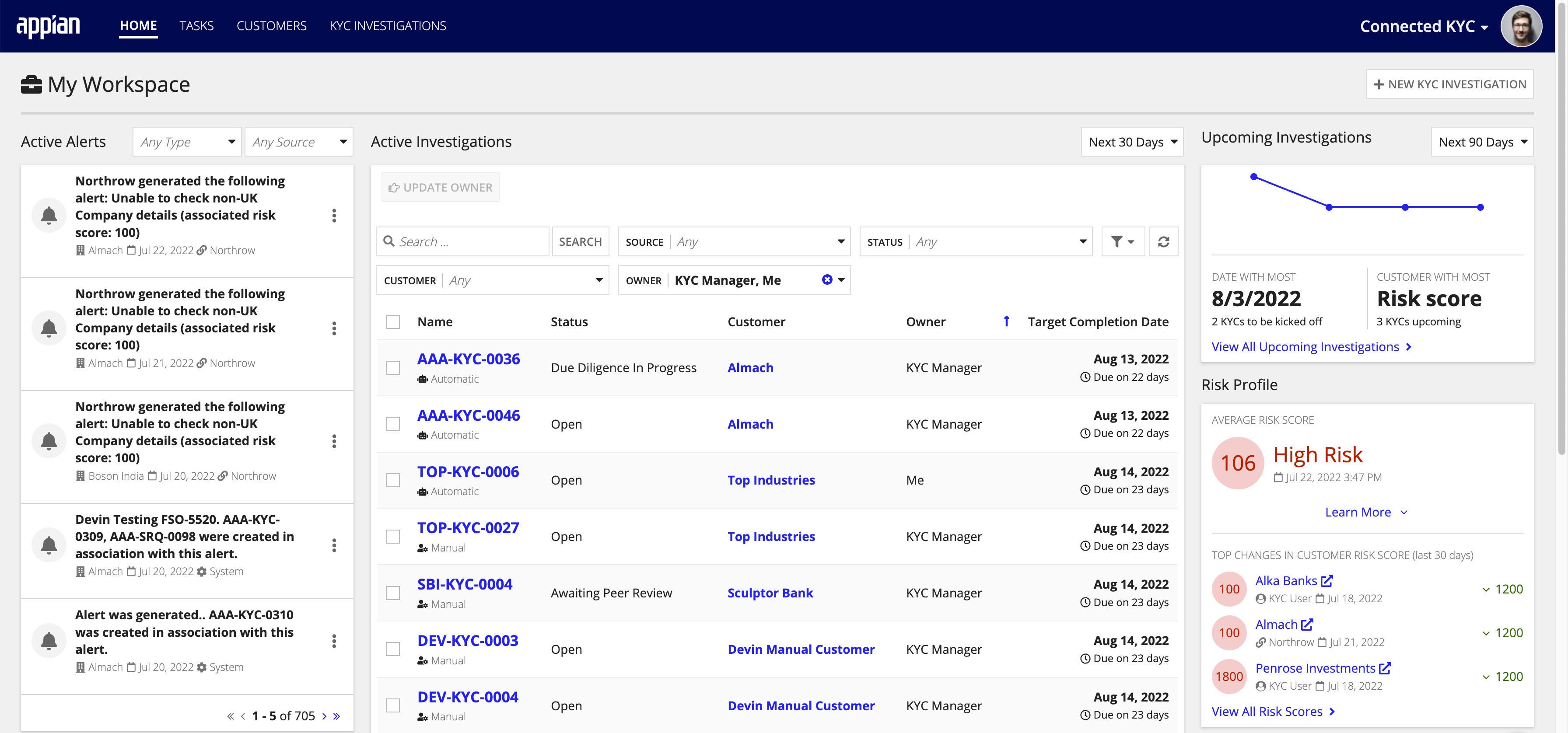This screenshot has width=1568, height=733.
Task: Go to first page of alerts
Action: point(230,716)
